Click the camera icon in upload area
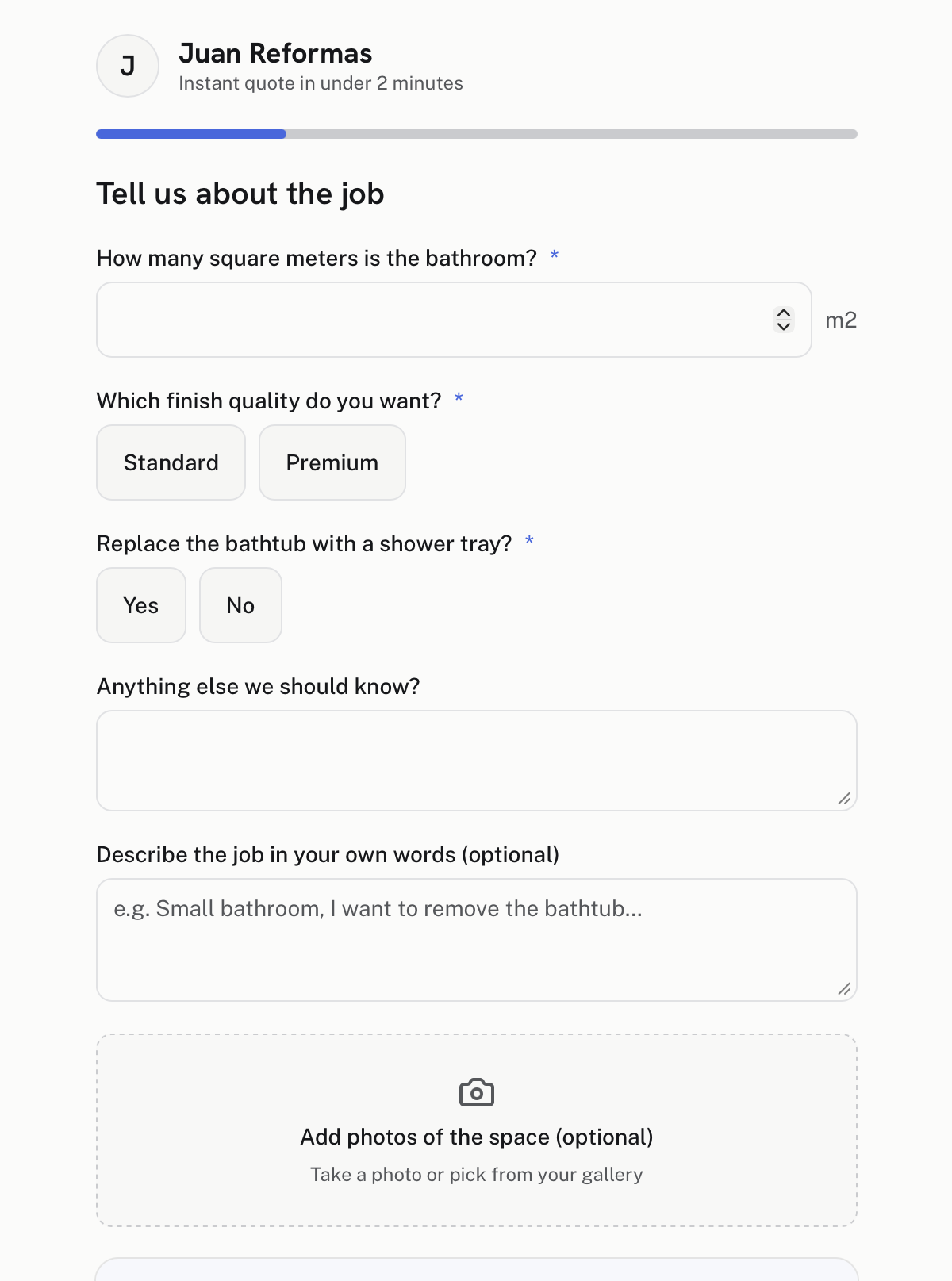Image resolution: width=952 pixels, height=1281 pixels. tap(476, 1092)
